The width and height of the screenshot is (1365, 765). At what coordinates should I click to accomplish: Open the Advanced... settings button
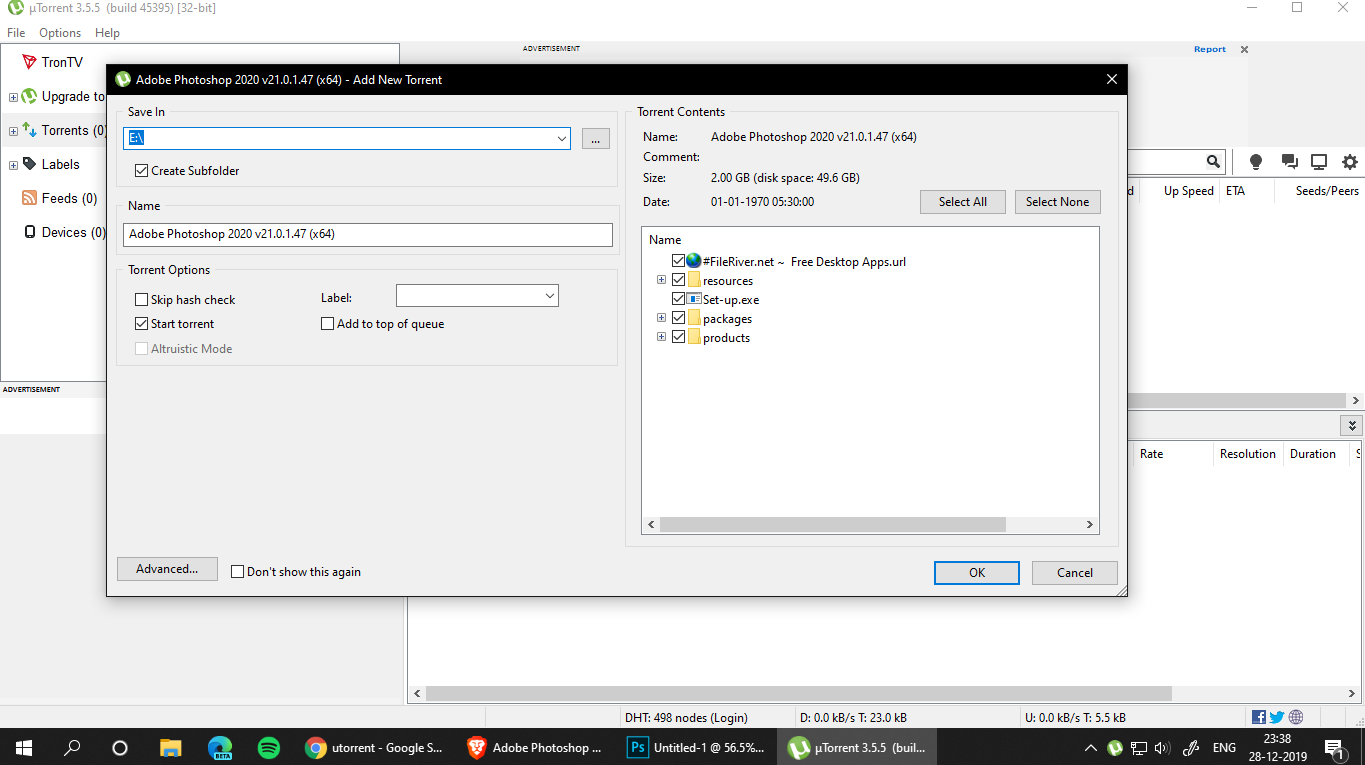pyautogui.click(x=167, y=569)
